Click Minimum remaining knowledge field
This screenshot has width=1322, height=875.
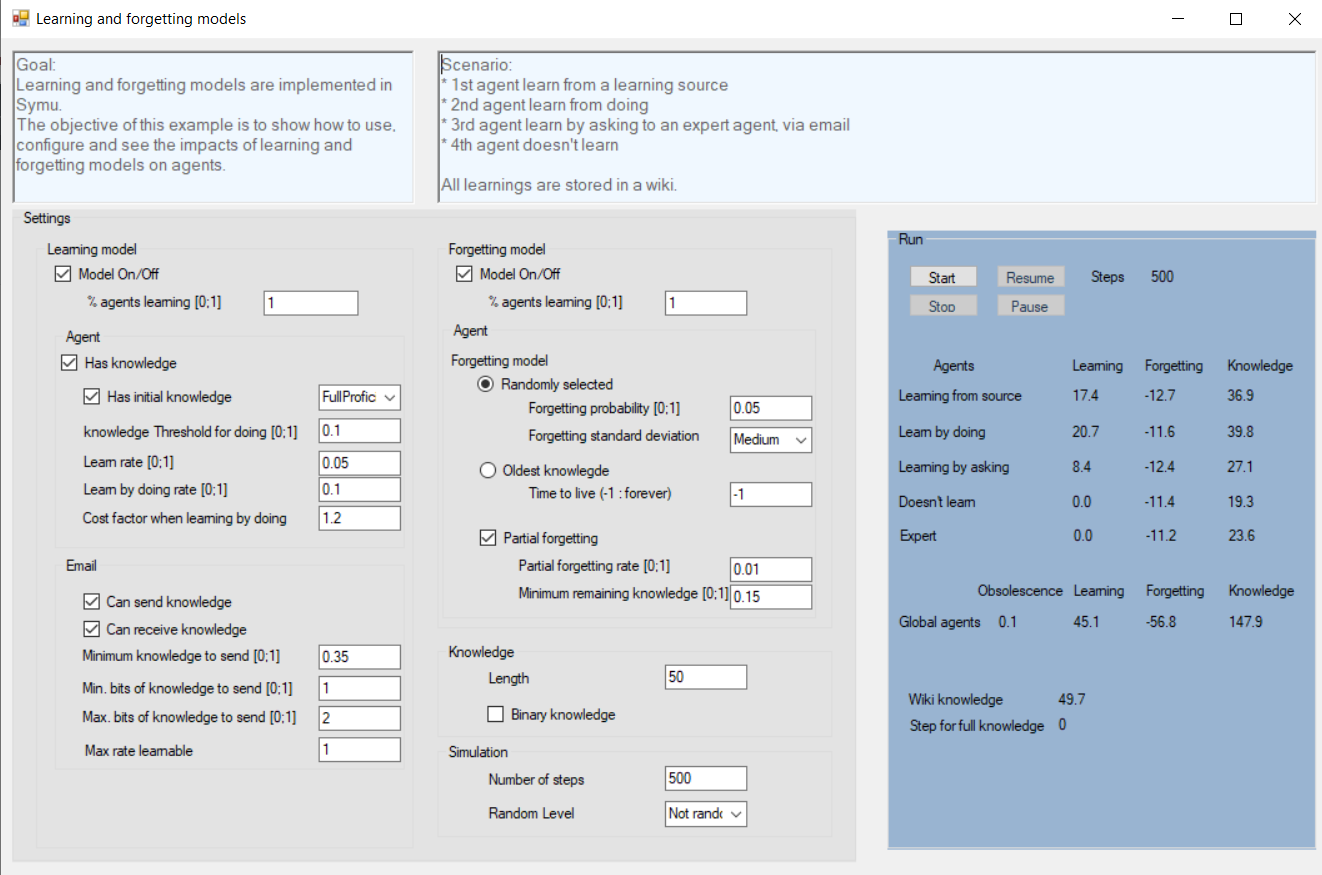click(x=771, y=597)
